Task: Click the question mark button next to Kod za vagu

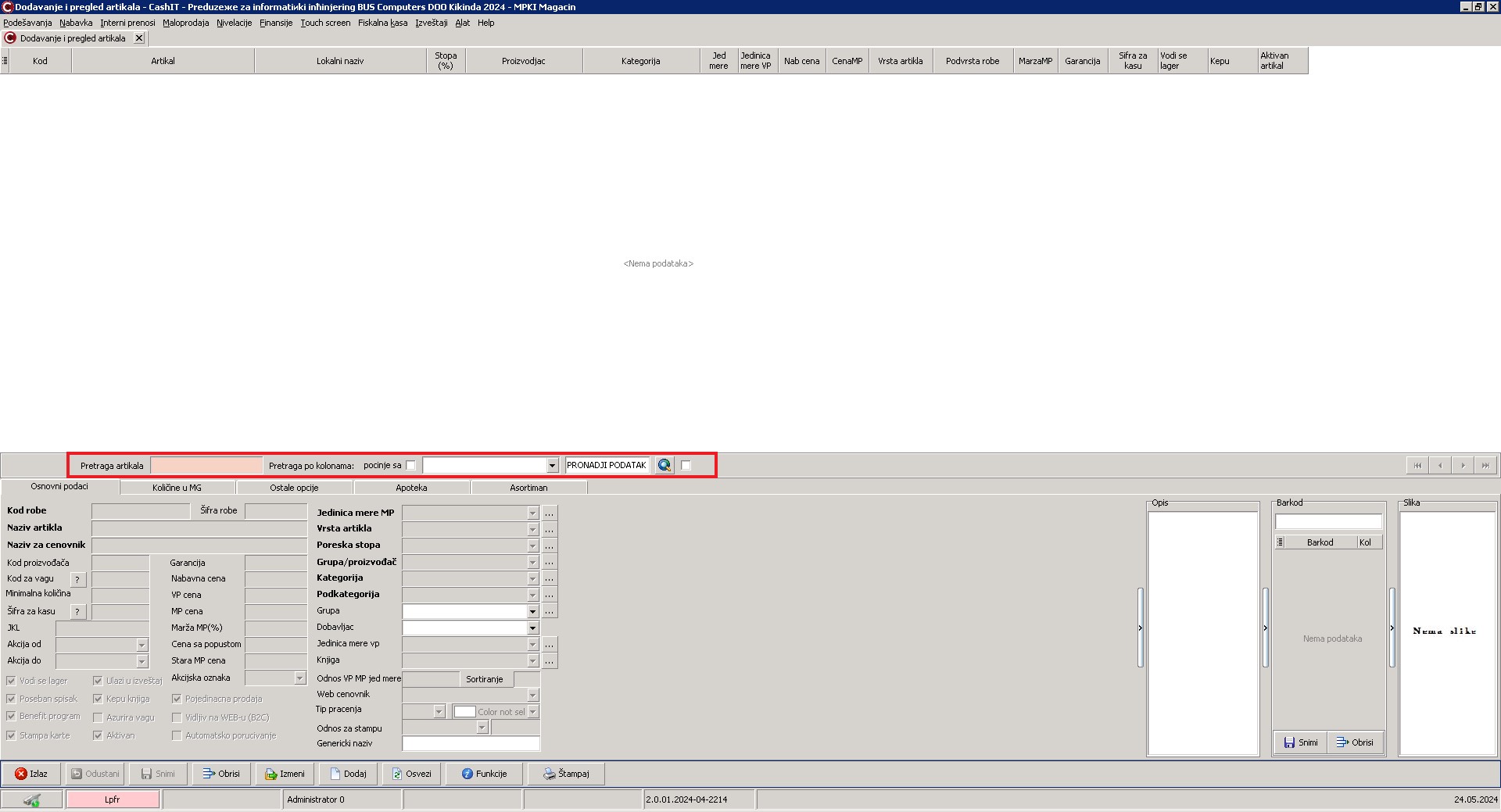Action: tap(77, 579)
